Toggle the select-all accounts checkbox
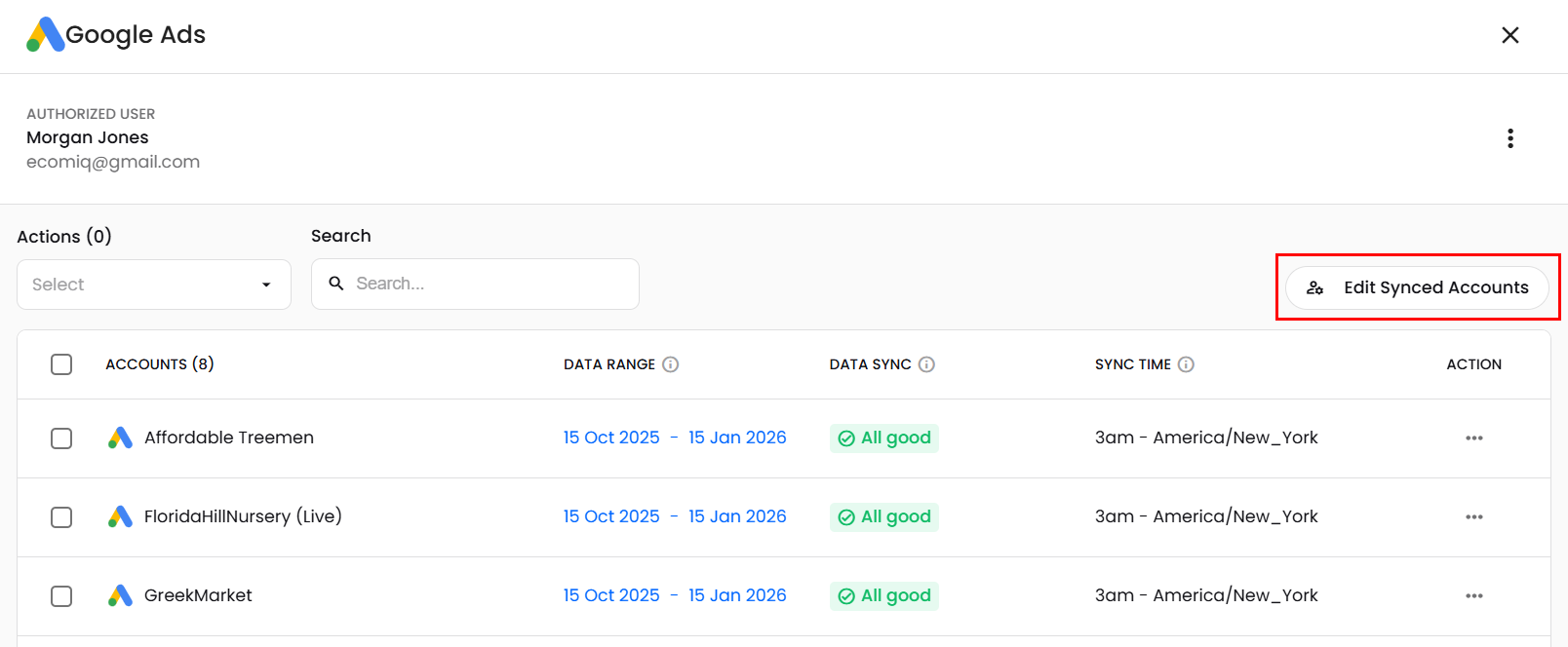This screenshot has height=647, width=1568. point(61,364)
